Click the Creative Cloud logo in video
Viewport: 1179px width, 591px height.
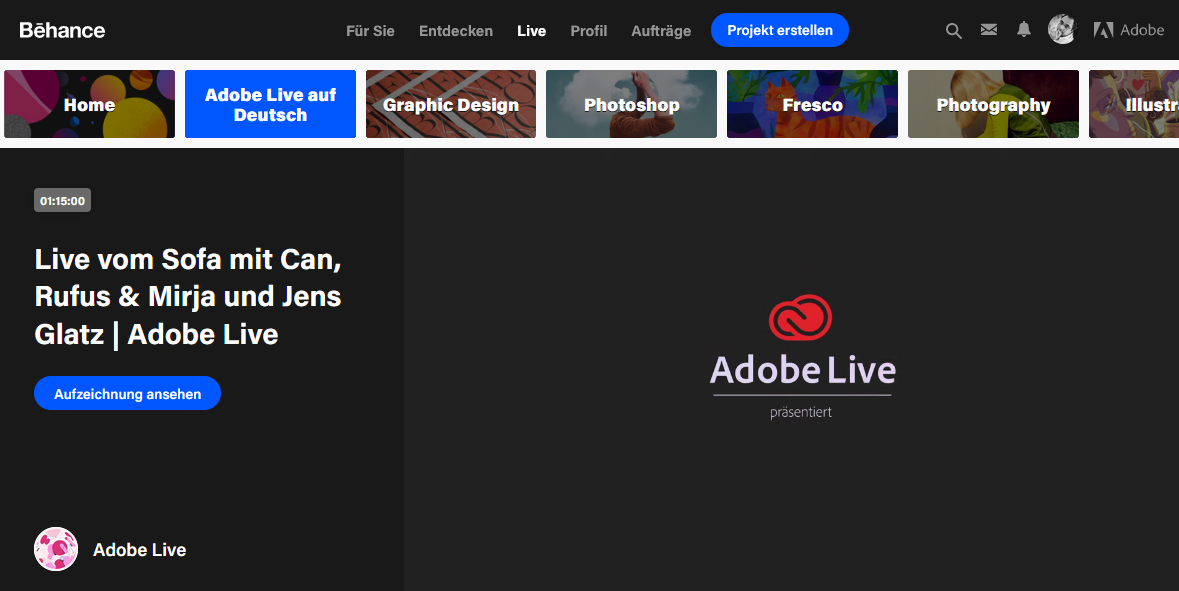tap(800, 318)
